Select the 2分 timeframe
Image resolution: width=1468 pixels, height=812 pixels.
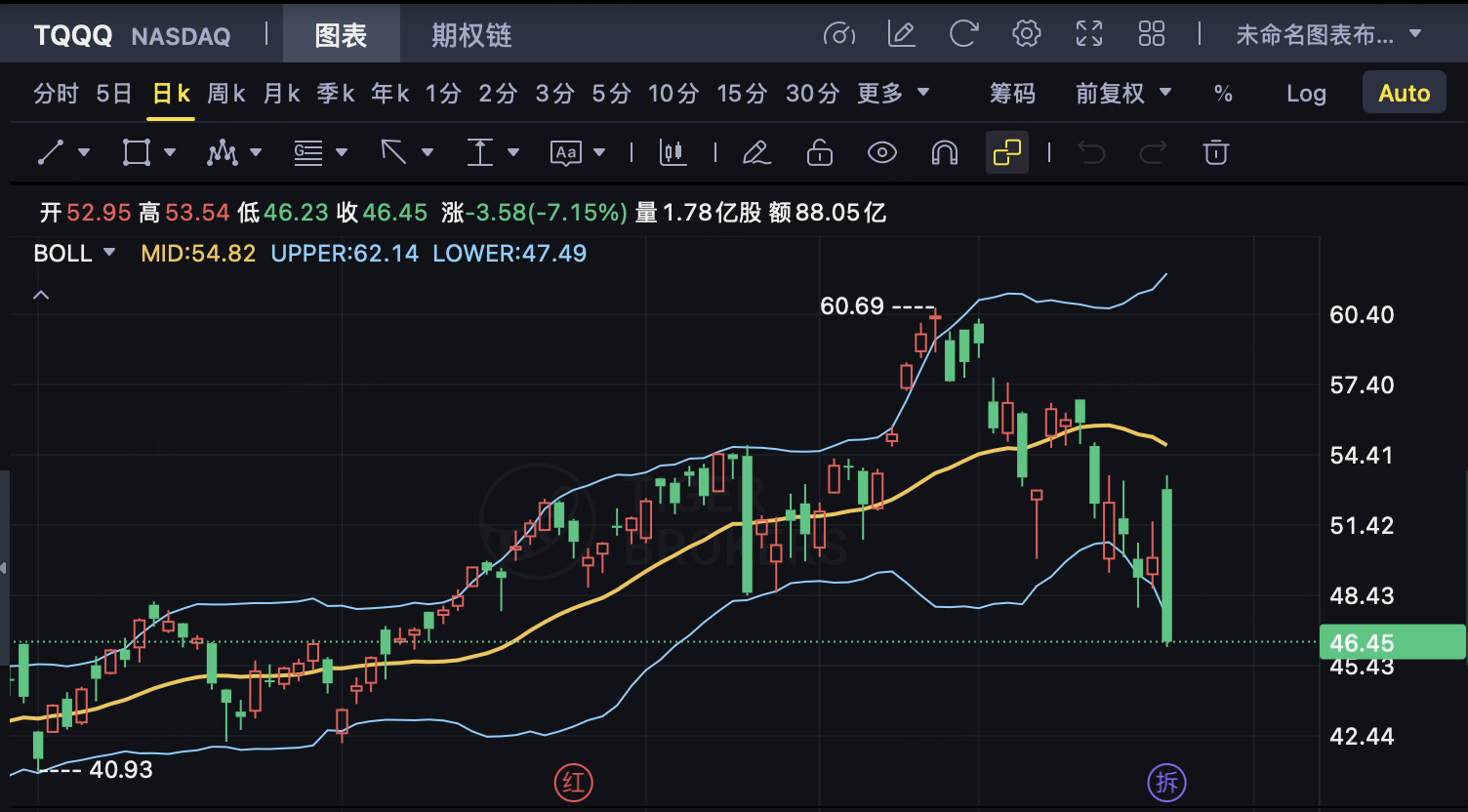coord(498,94)
